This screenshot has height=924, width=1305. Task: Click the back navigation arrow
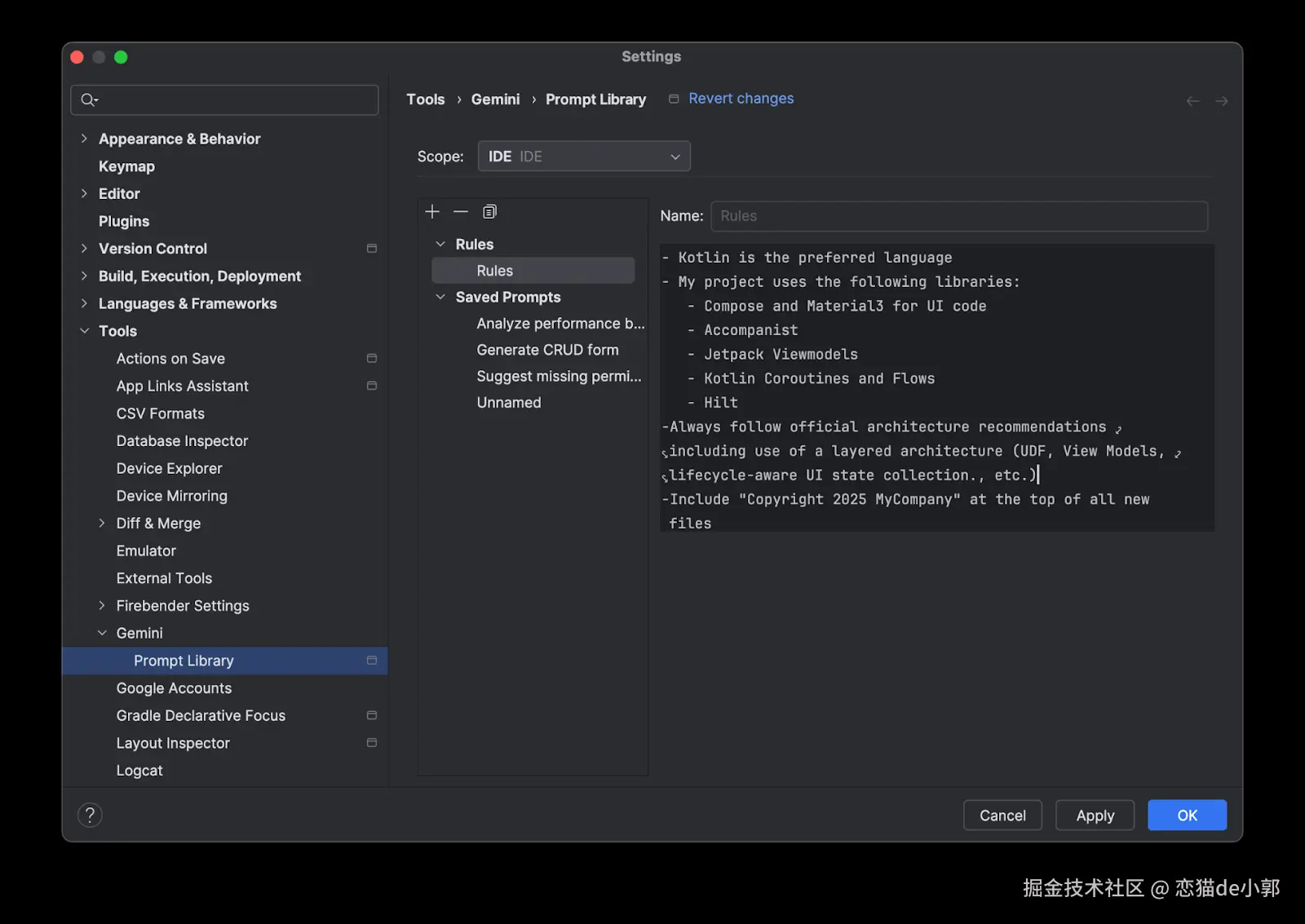coord(1192,101)
